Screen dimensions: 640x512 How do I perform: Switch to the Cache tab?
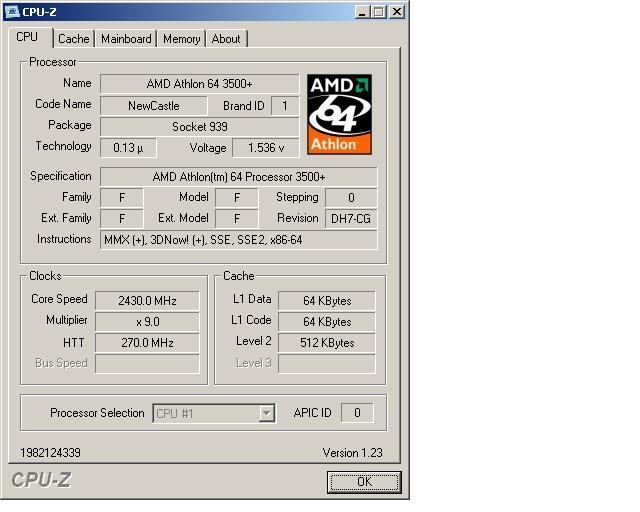pyautogui.click(x=73, y=39)
